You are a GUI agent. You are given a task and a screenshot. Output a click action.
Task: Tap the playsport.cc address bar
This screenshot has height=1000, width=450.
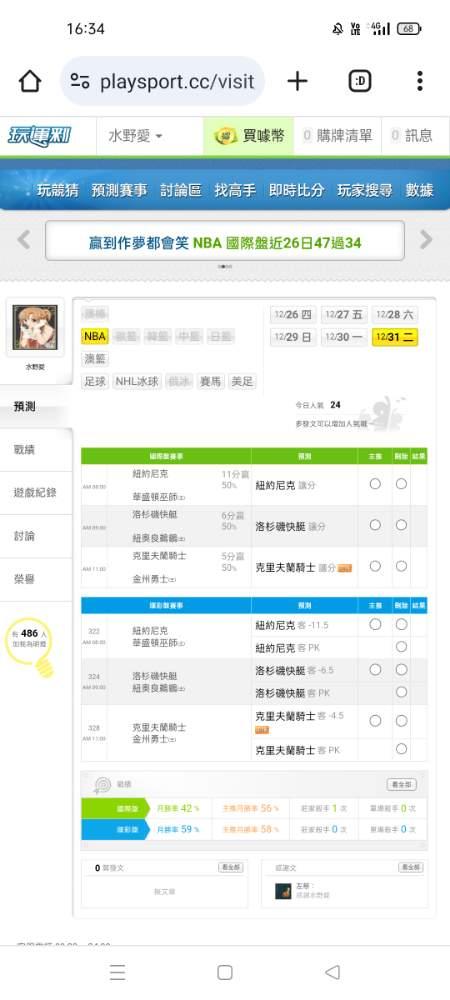pos(163,81)
